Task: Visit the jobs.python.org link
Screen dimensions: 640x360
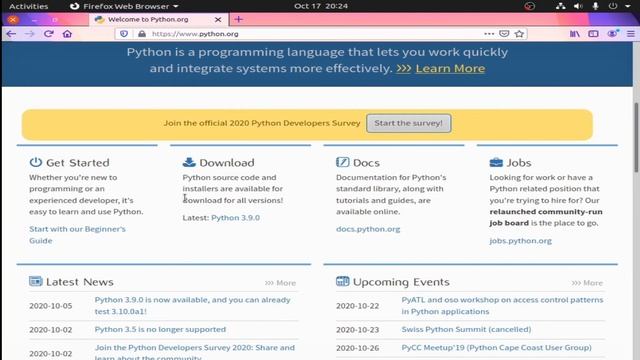Action: 520,241
